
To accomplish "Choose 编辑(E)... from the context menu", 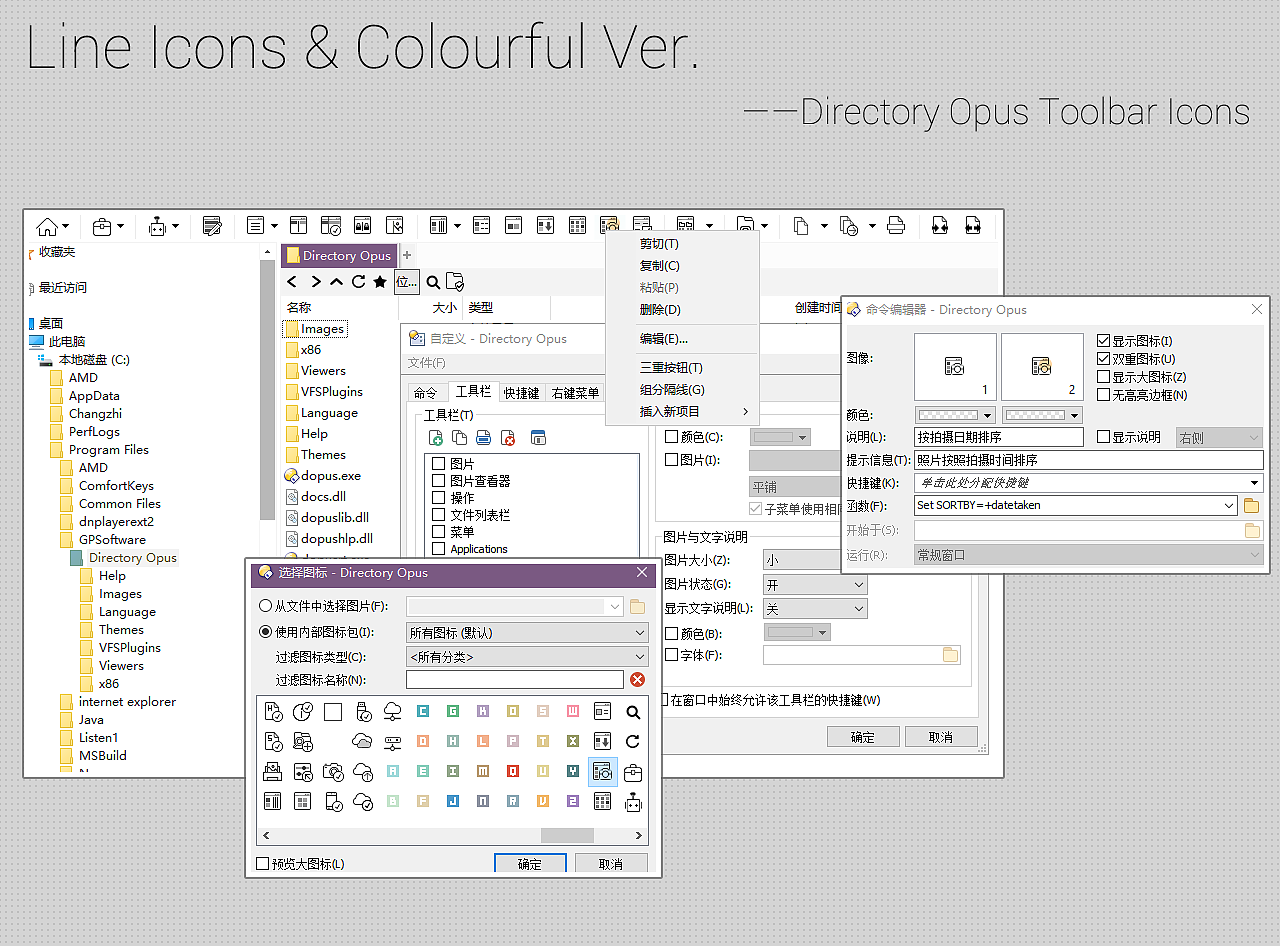I will click(664, 339).
